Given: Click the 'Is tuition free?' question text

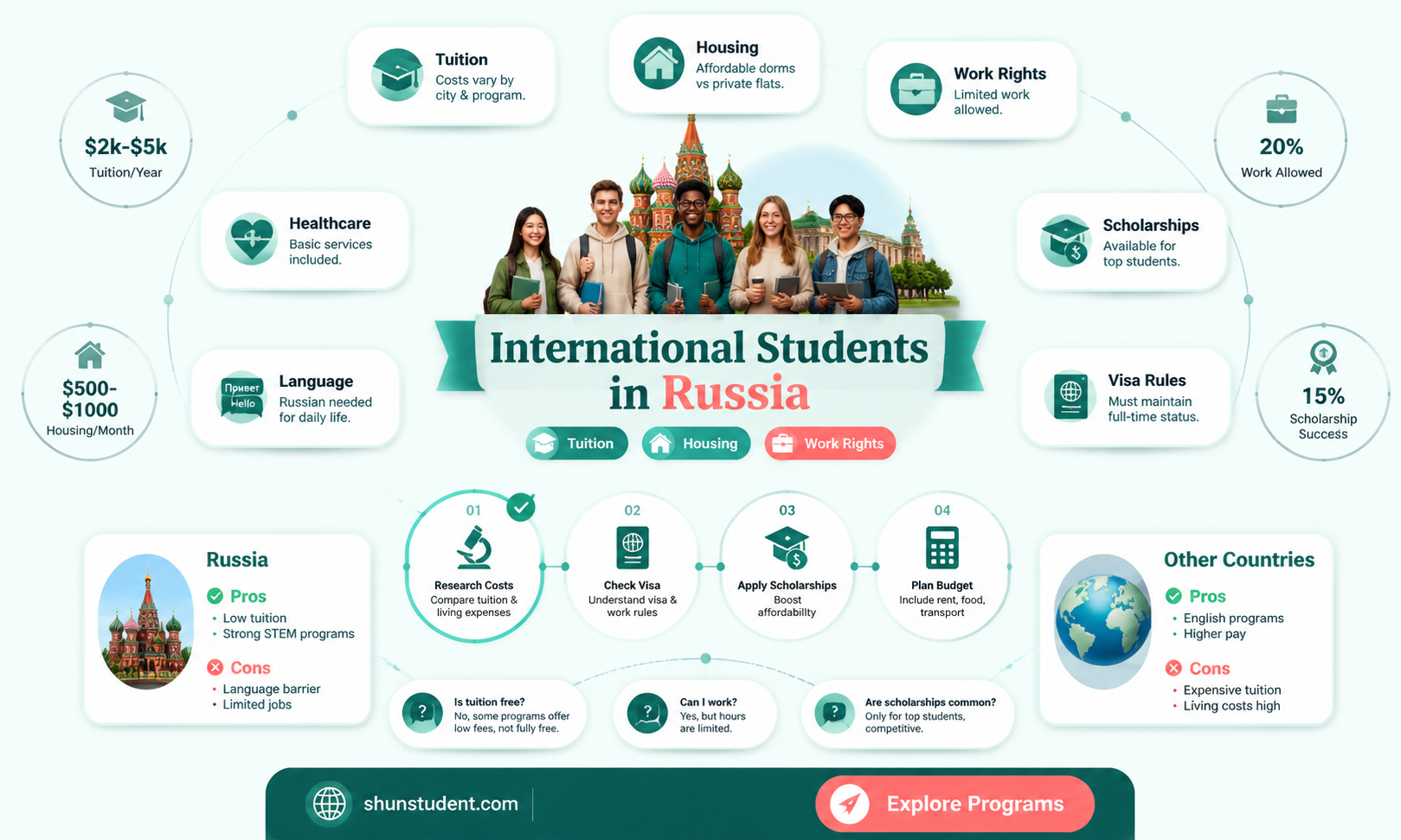Looking at the screenshot, I should pos(489,702).
